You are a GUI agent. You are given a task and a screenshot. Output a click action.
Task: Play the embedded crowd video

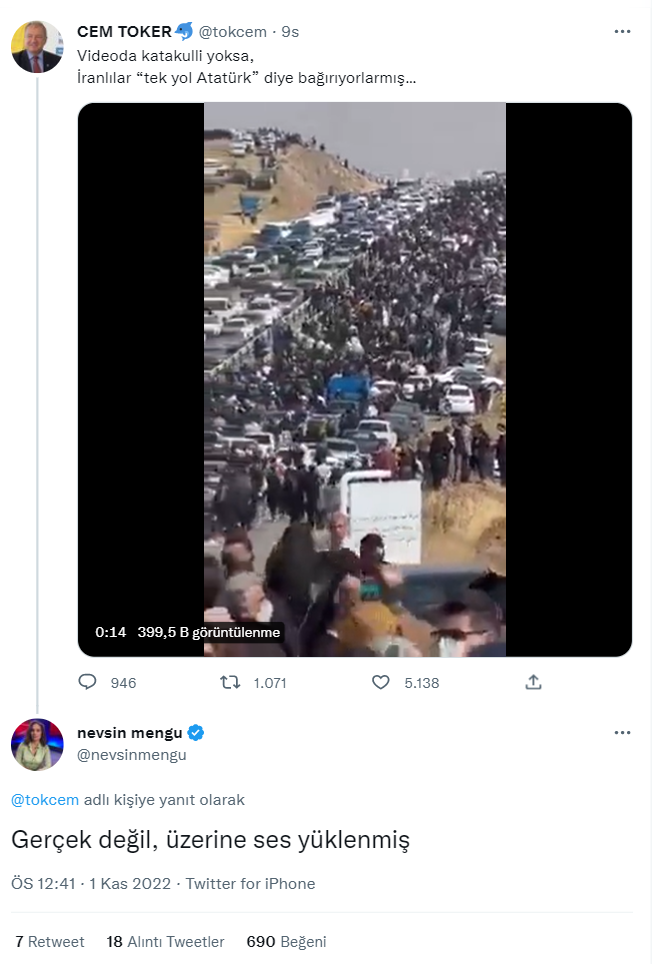coord(355,380)
